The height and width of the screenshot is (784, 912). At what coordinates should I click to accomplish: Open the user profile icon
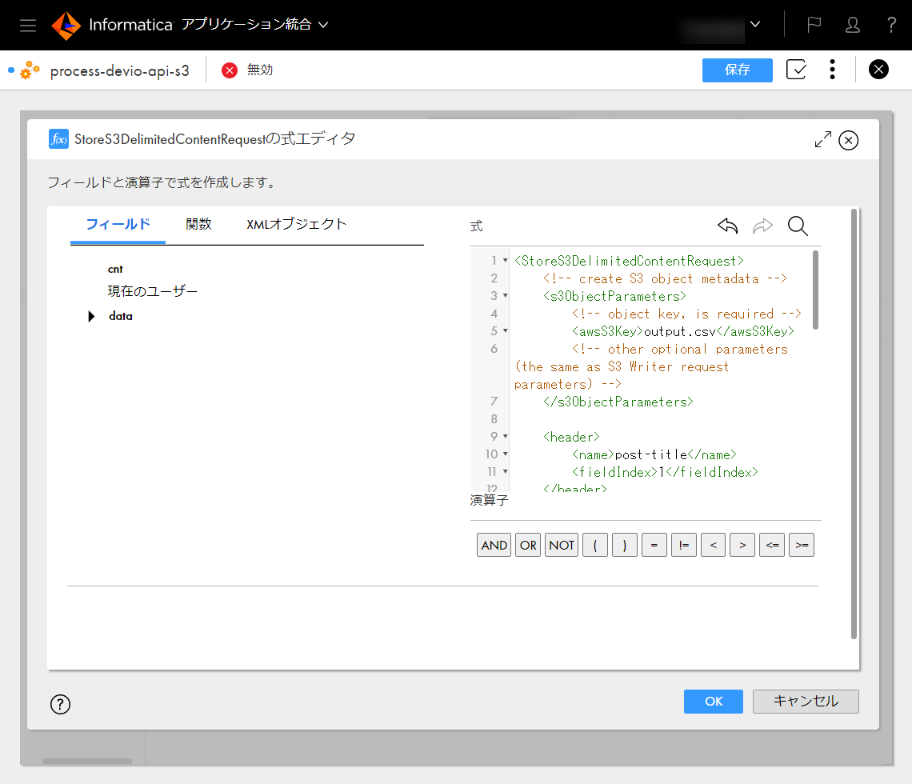pyautogui.click(x=852, y=25)
